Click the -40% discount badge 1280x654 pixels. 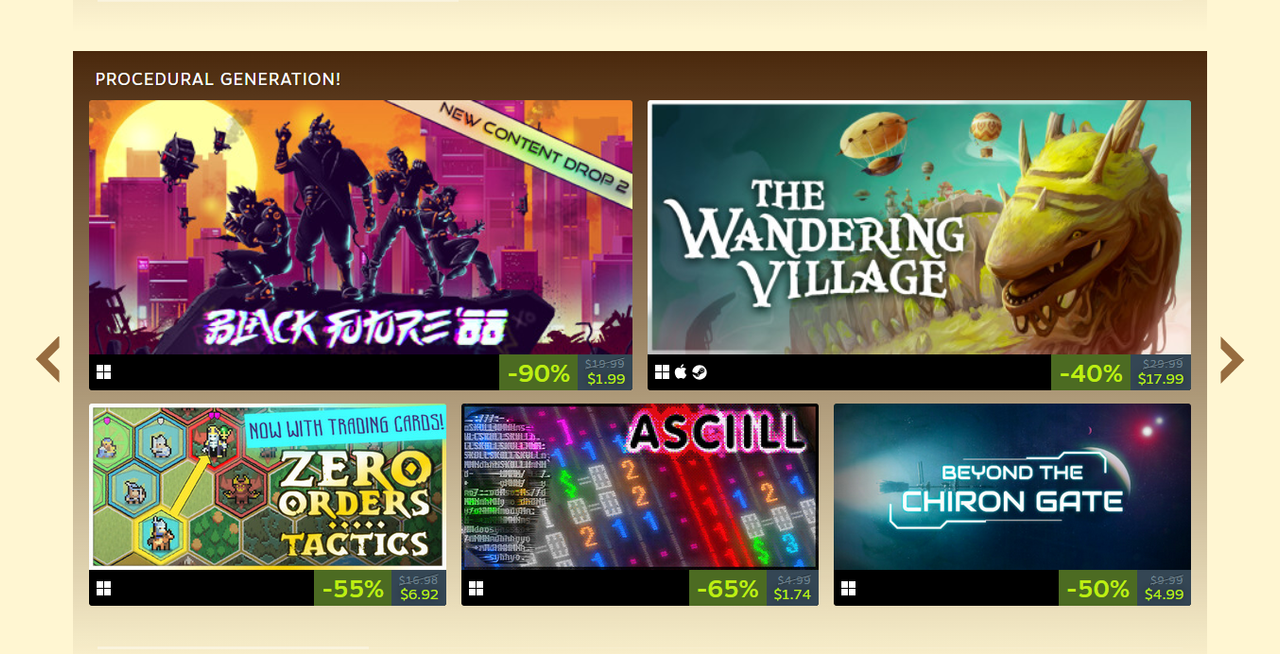(1091, 373)
